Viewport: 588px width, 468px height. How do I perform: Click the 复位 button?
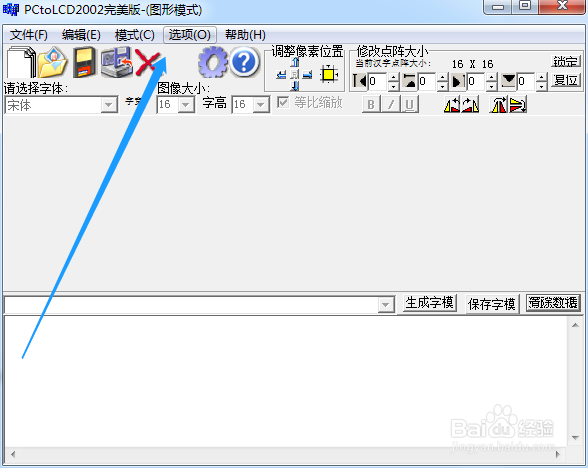click(566, 81)
